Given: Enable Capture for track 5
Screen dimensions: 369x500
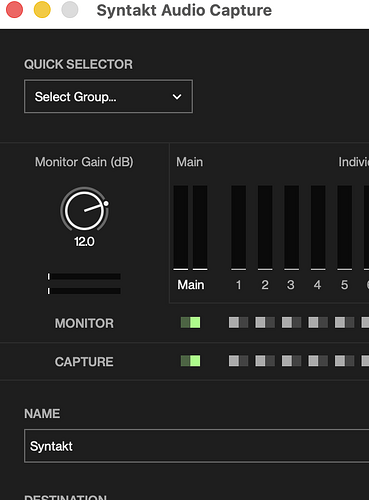Looking at the screenshot, I should pyautogui.click(x=344, y=361).
